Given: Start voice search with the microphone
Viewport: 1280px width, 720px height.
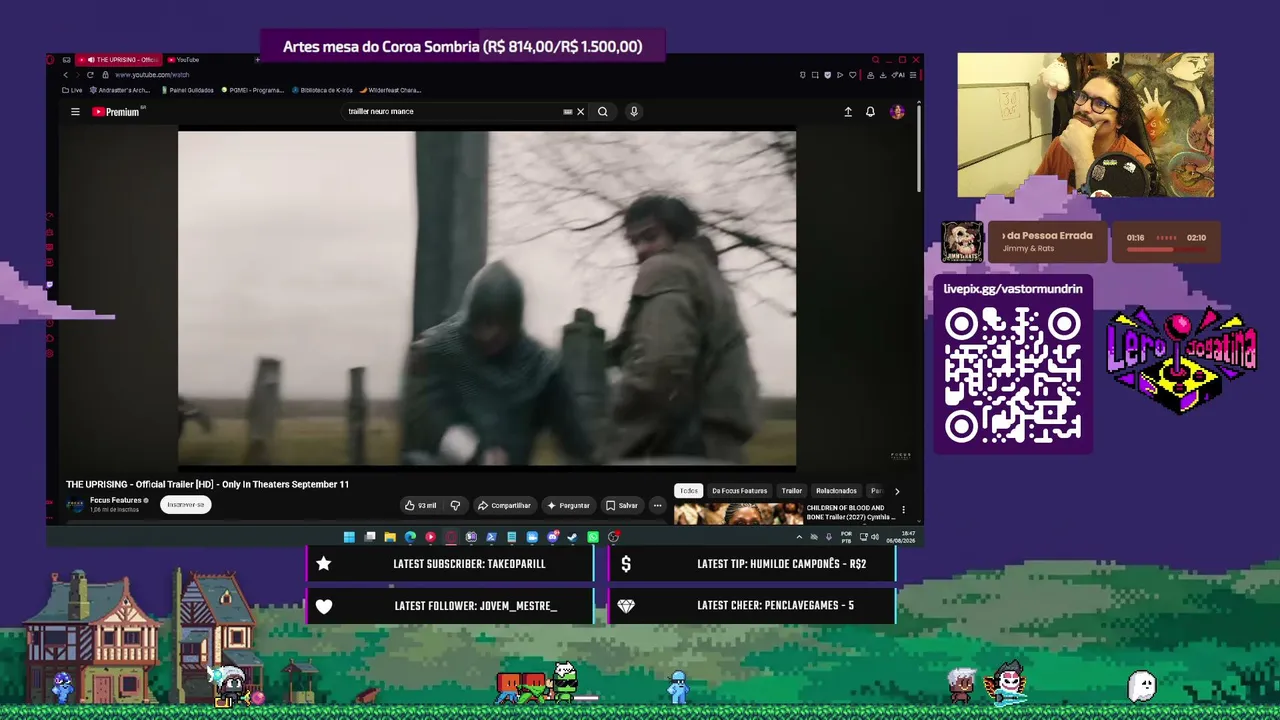Looking at the screenshot, I should pyautogui.click(x=633, y=112).
